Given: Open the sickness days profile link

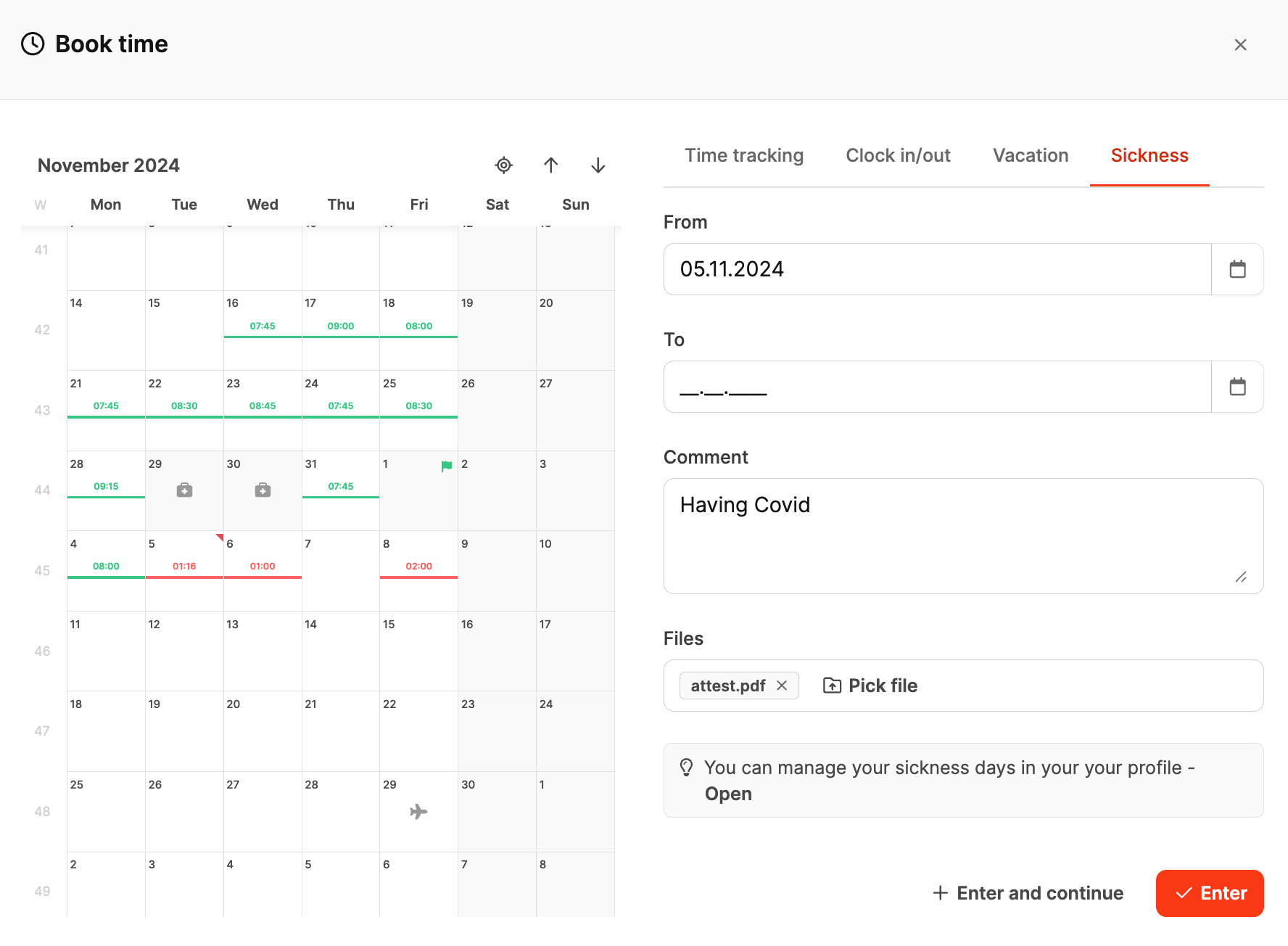Looking at the screenshot, I should pos(728,794).
